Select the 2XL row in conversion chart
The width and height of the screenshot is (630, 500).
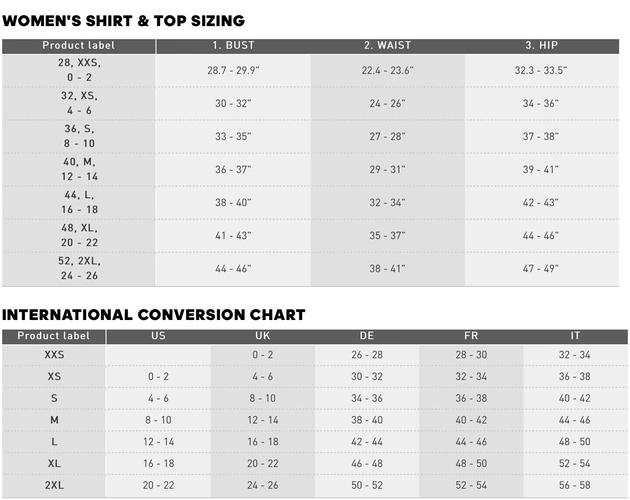click(54, 485)
